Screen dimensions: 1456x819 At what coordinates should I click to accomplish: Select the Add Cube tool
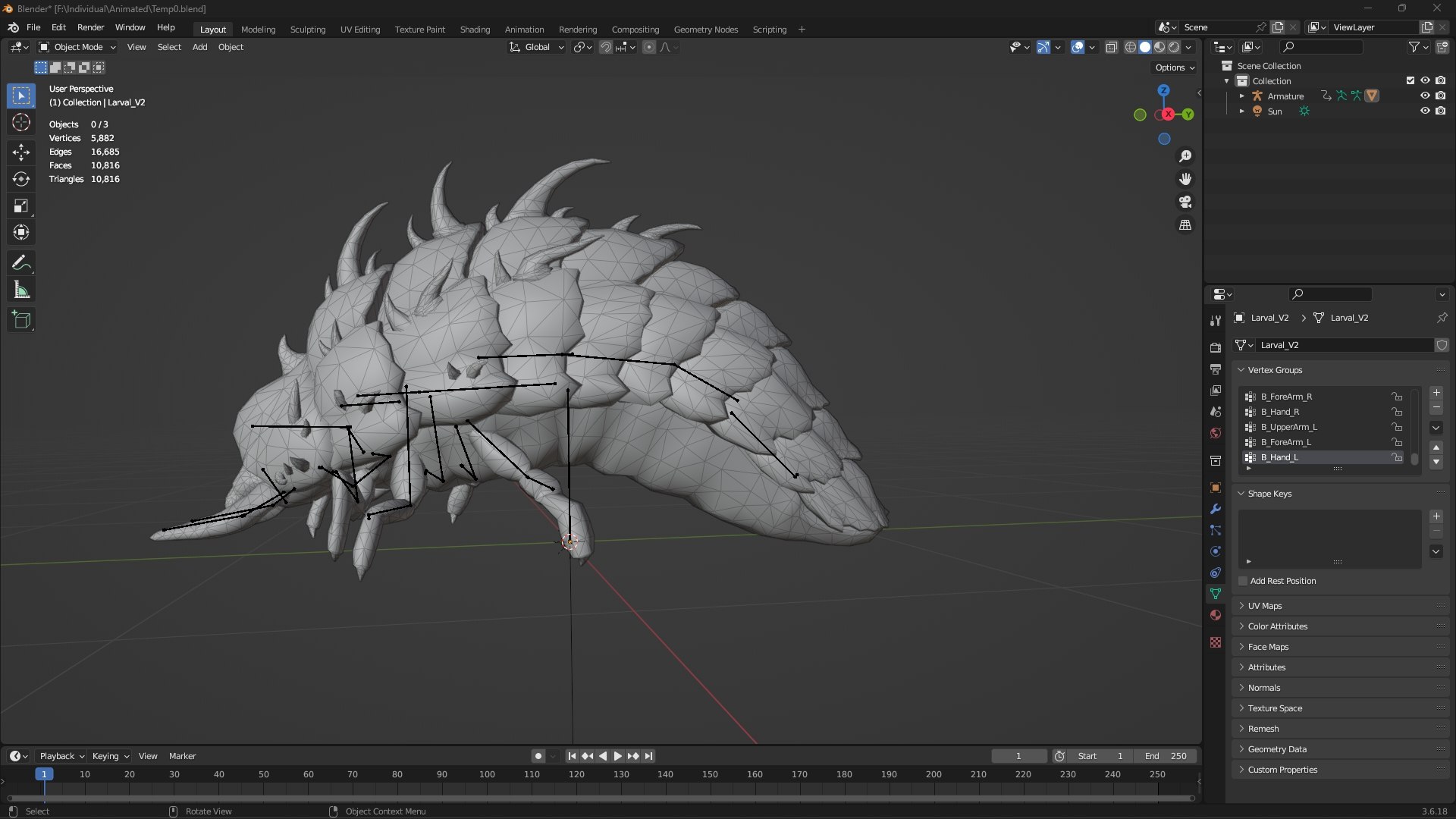(21, 320)
